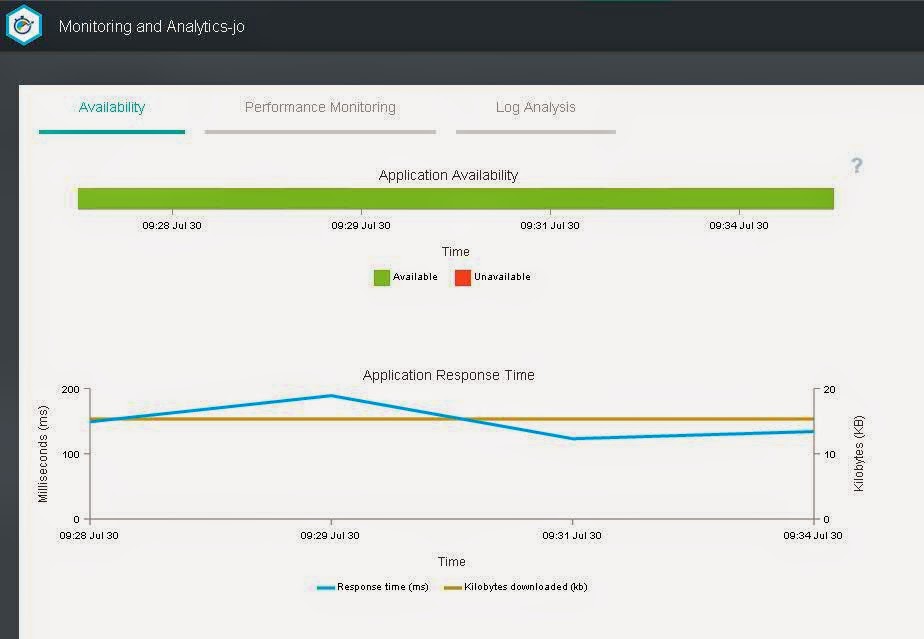Toggle the Response time (ms) legend entry
Image resolution: width=924 pixels, height=639 pixels.
point(373,587)
